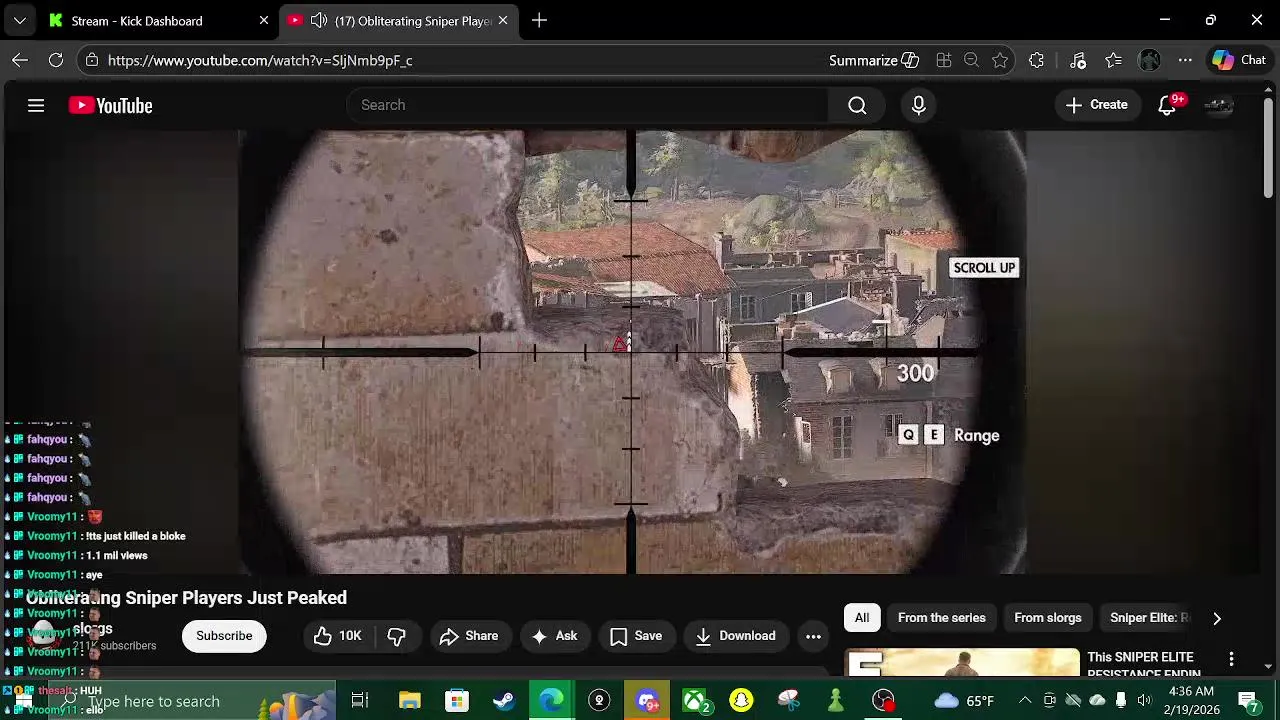
Task: Open the more actions ellipsis below the video
Action: (813, 636)
